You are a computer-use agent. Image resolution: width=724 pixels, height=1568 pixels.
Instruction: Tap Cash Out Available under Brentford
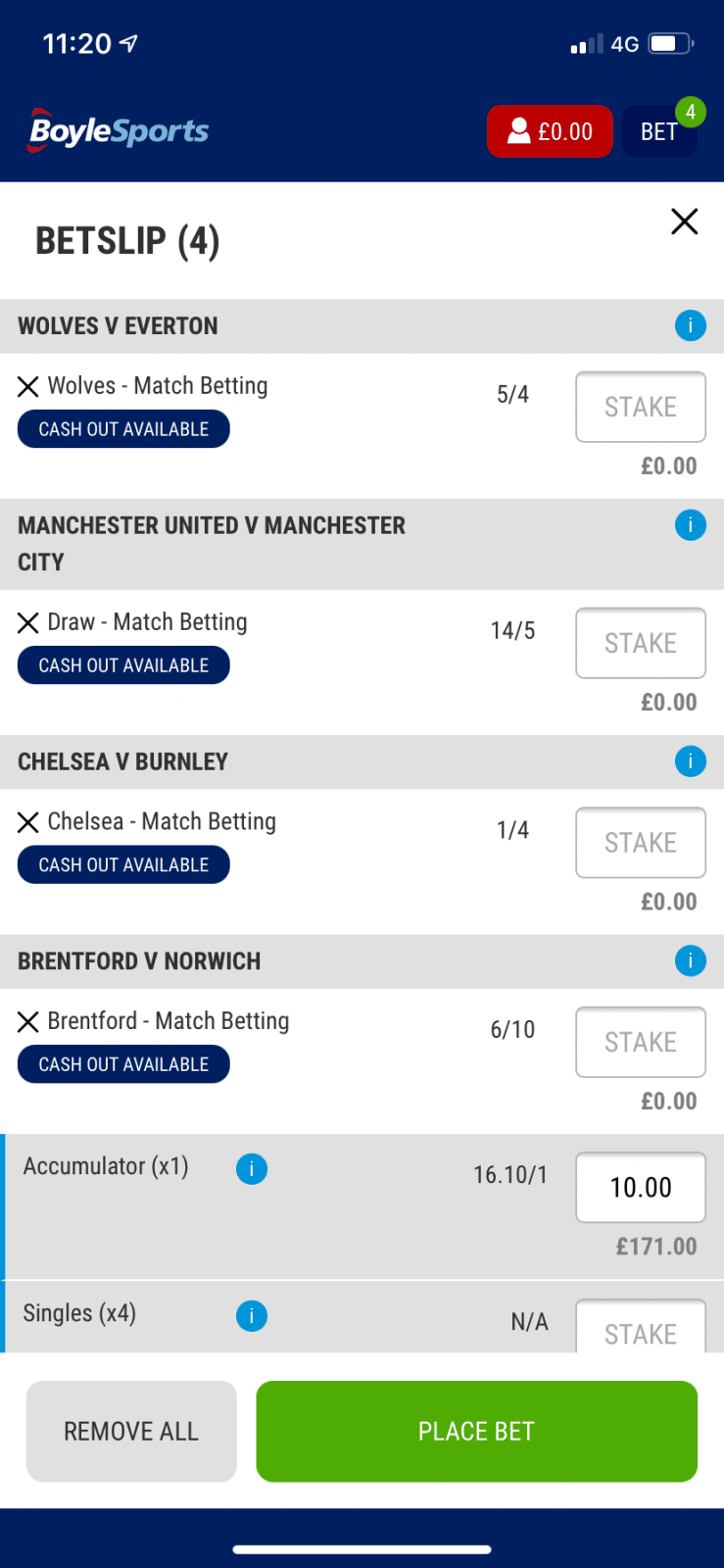click(123, 1064)
